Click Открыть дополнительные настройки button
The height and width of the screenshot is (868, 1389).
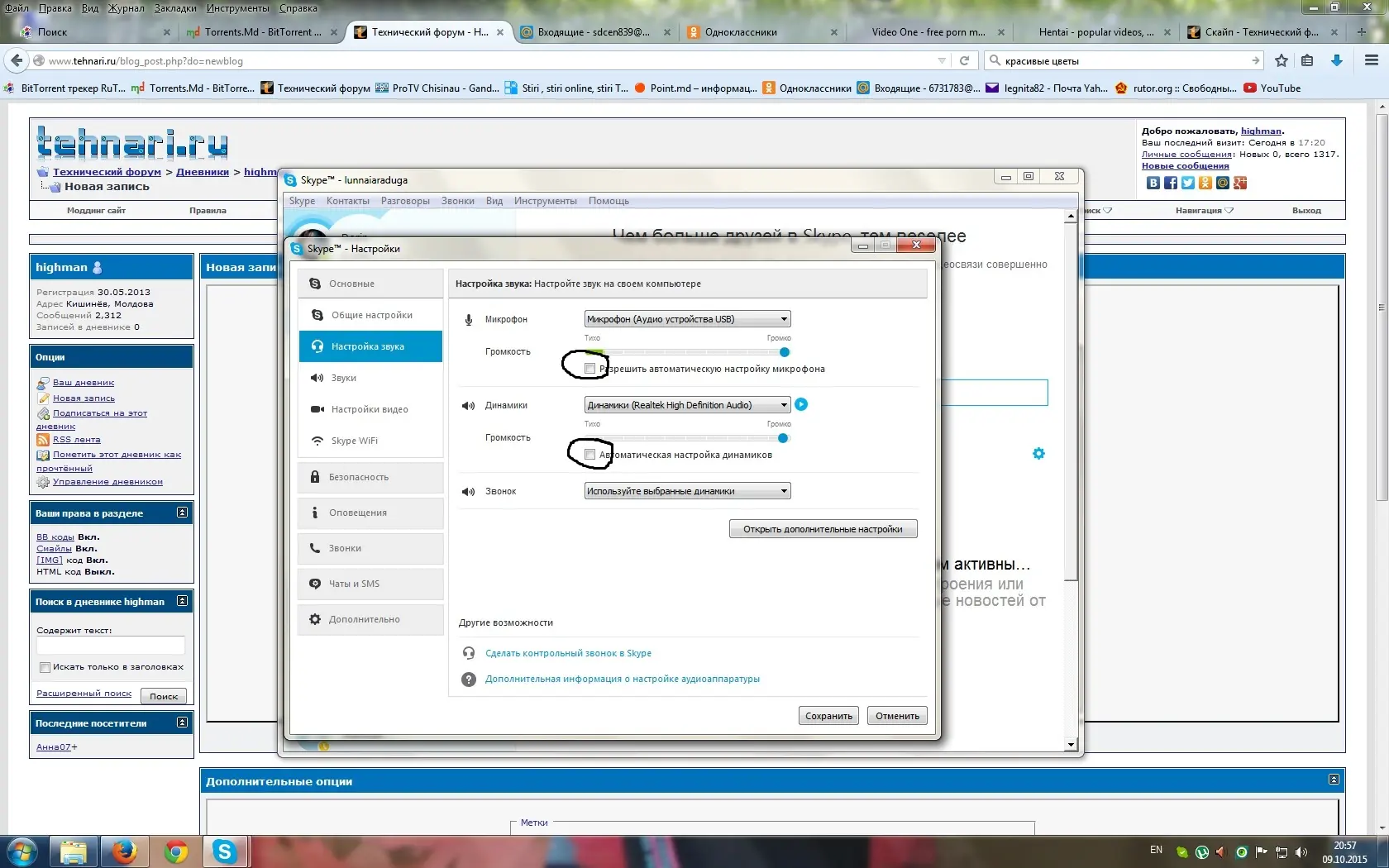(x=823, y=529)
